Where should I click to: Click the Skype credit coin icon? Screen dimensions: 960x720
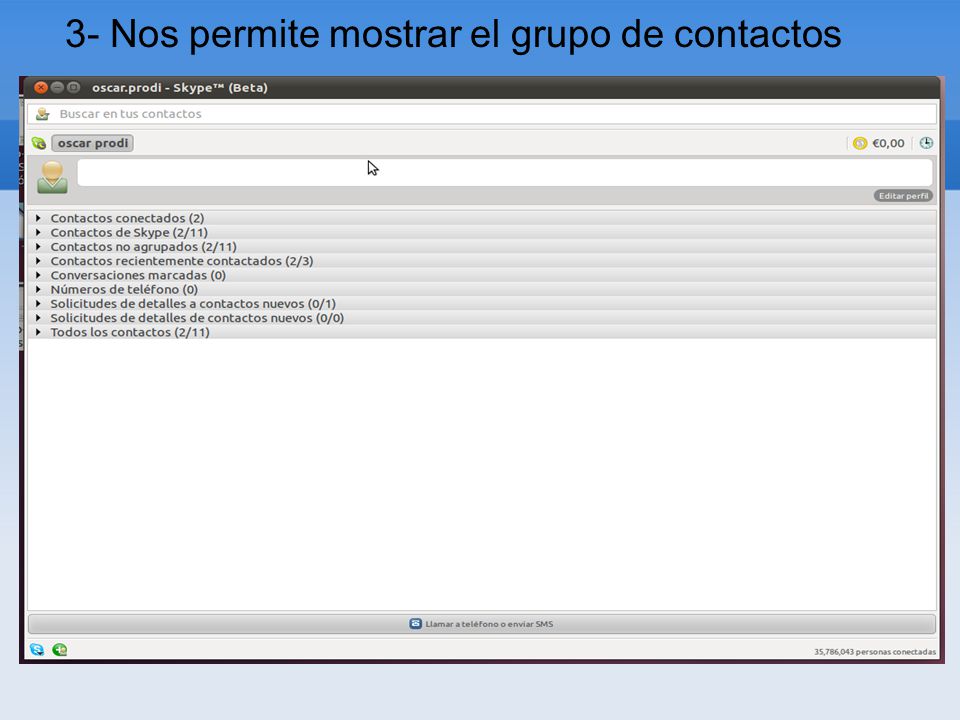860,143
